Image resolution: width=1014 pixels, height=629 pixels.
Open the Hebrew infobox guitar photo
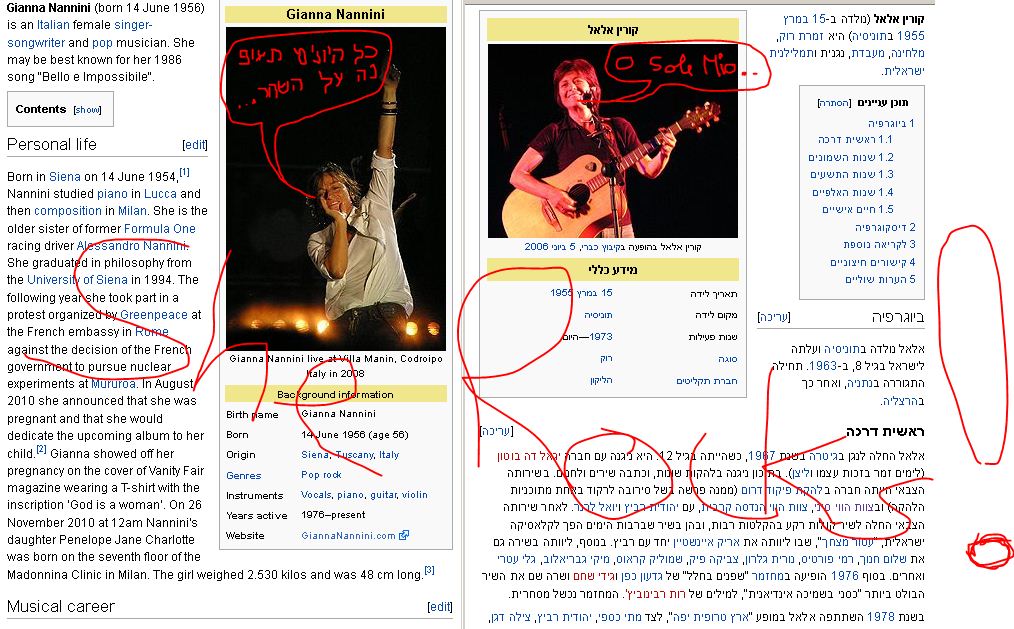(612, 141)
